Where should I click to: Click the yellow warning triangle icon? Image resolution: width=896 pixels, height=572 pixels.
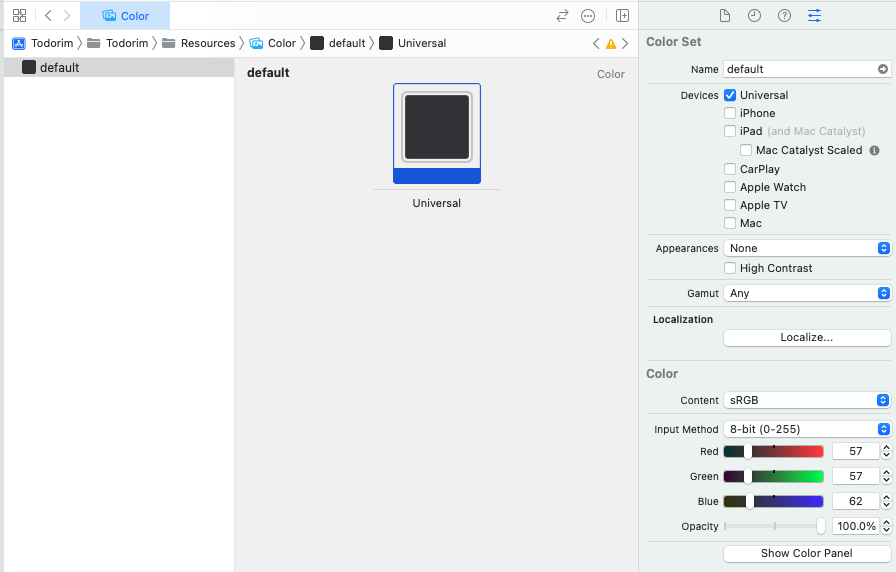[x=611, y=44]
